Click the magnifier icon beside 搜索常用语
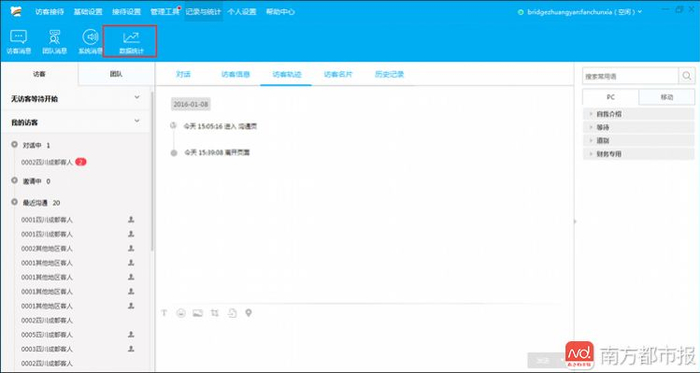Viewport: 700px width, 373px height. click(x=687, y=76)
